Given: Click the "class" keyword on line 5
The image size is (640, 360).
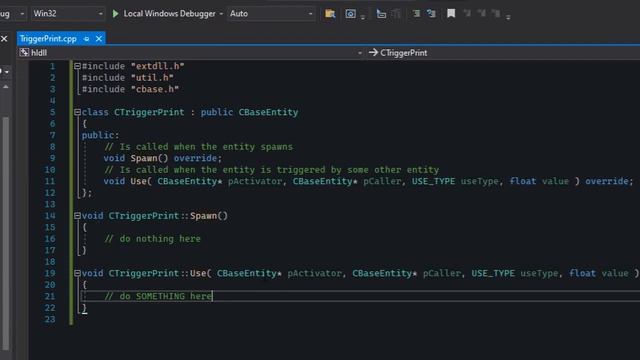Looking at the screenshot, I should pos(95,112).
